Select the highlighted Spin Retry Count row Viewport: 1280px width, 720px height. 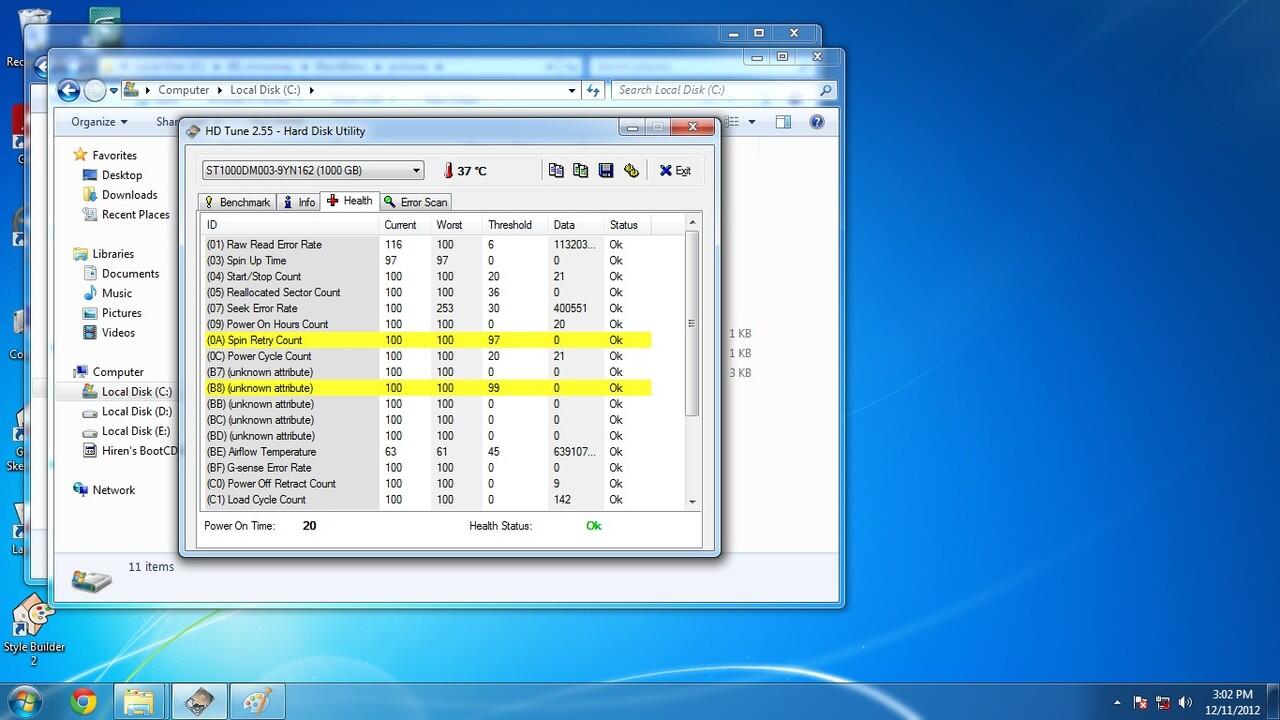[427, 340]
